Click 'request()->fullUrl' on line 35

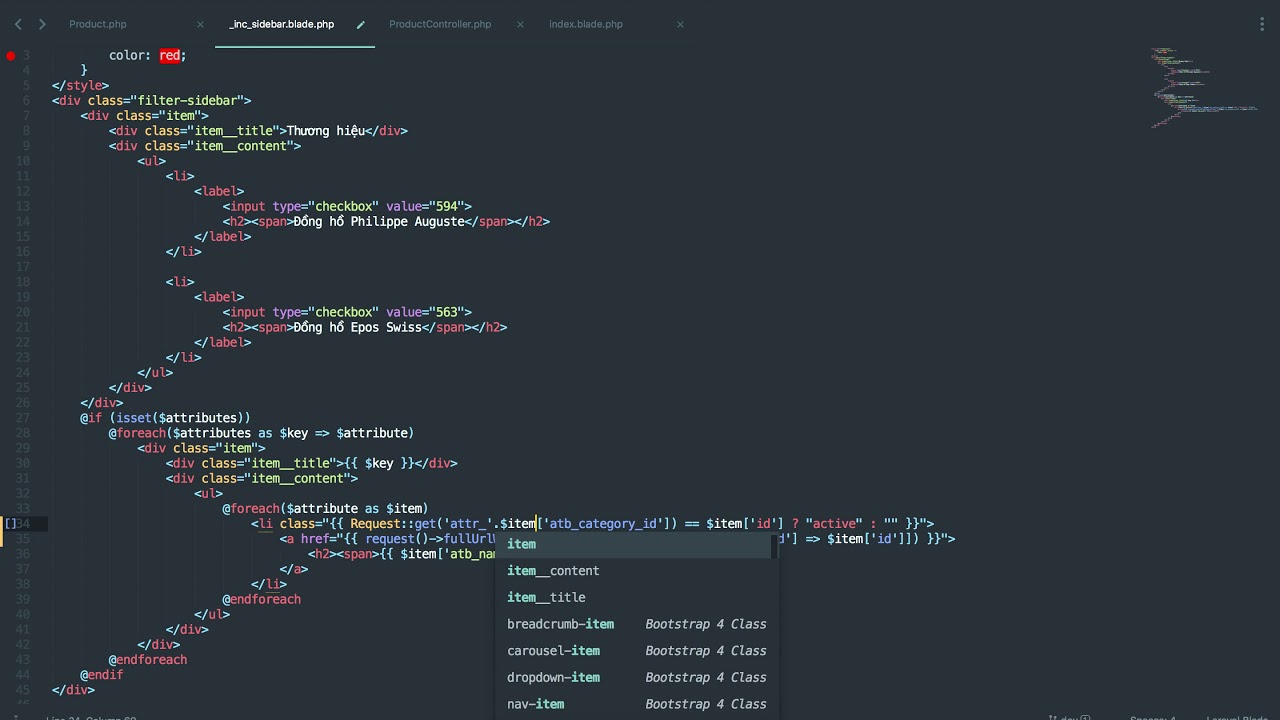click(432, 539)
